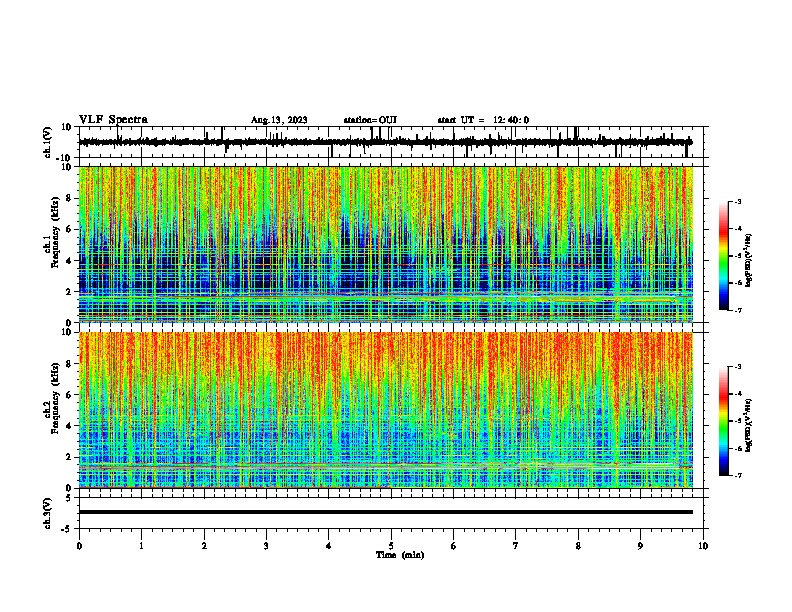Image resolution: width=792 pixels, height=612 pixels.
Task: Click time axis tick label "9"
Action: click(x=640, y=546)
